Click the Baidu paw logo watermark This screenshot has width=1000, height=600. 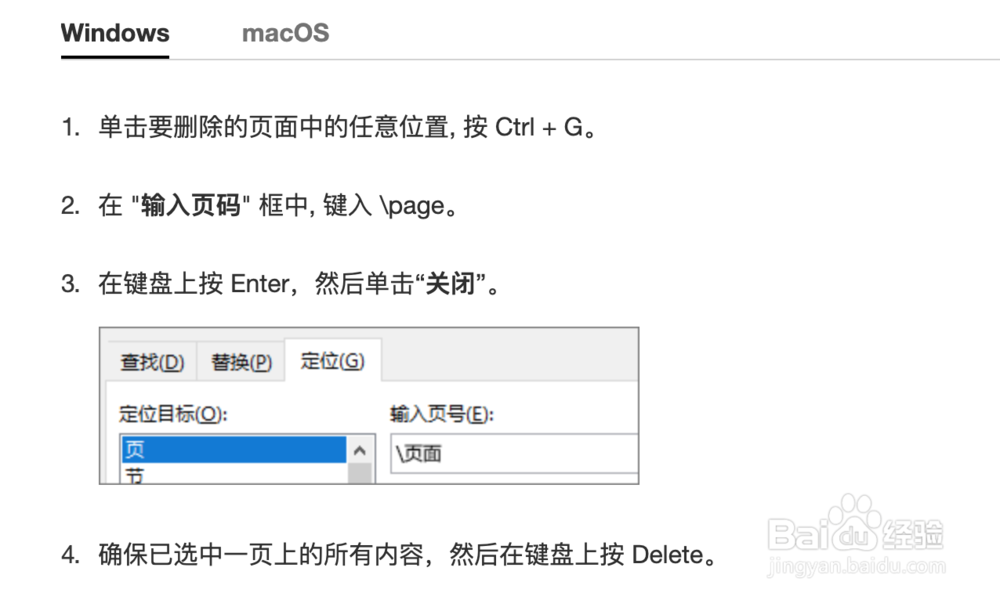point(853,523)
